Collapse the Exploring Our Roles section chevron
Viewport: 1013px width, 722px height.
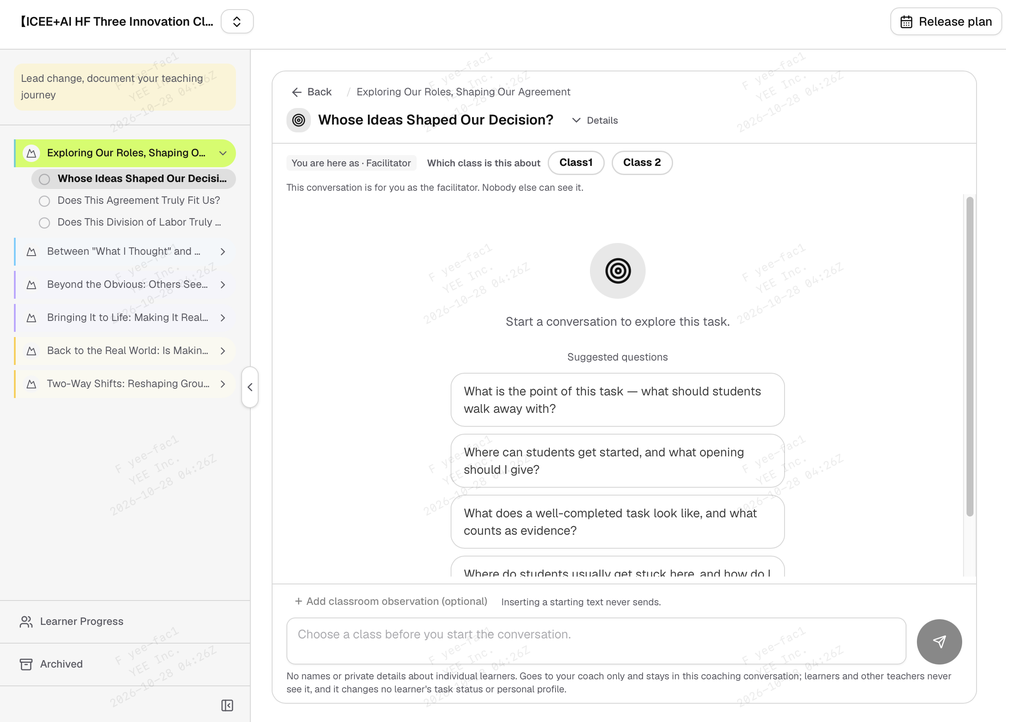[223, 153]
